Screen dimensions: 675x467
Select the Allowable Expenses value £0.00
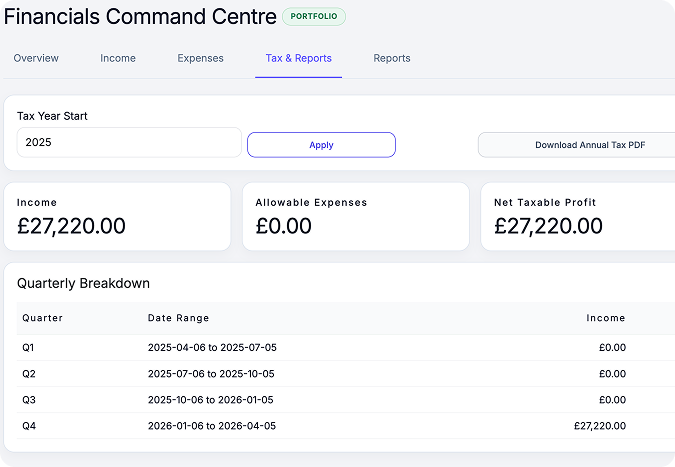coord(284,226)
